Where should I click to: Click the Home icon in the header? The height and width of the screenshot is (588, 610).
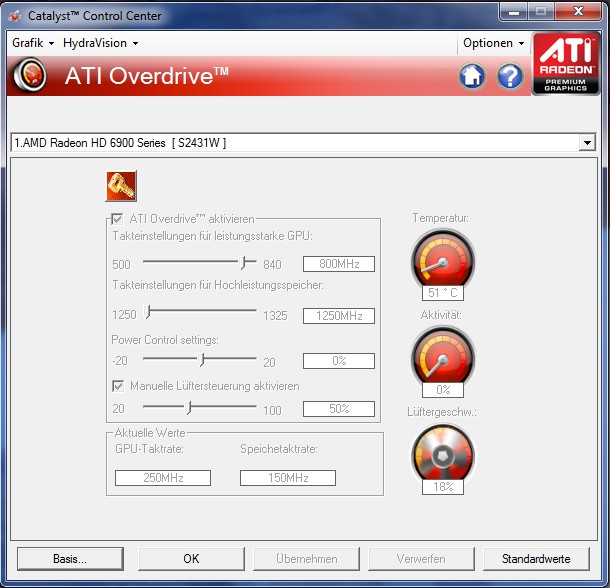tap(472, 75)
